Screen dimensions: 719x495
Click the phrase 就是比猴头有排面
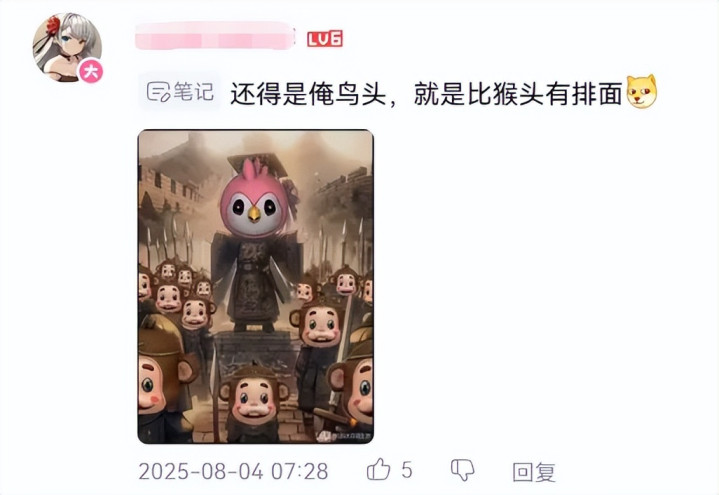518,94
